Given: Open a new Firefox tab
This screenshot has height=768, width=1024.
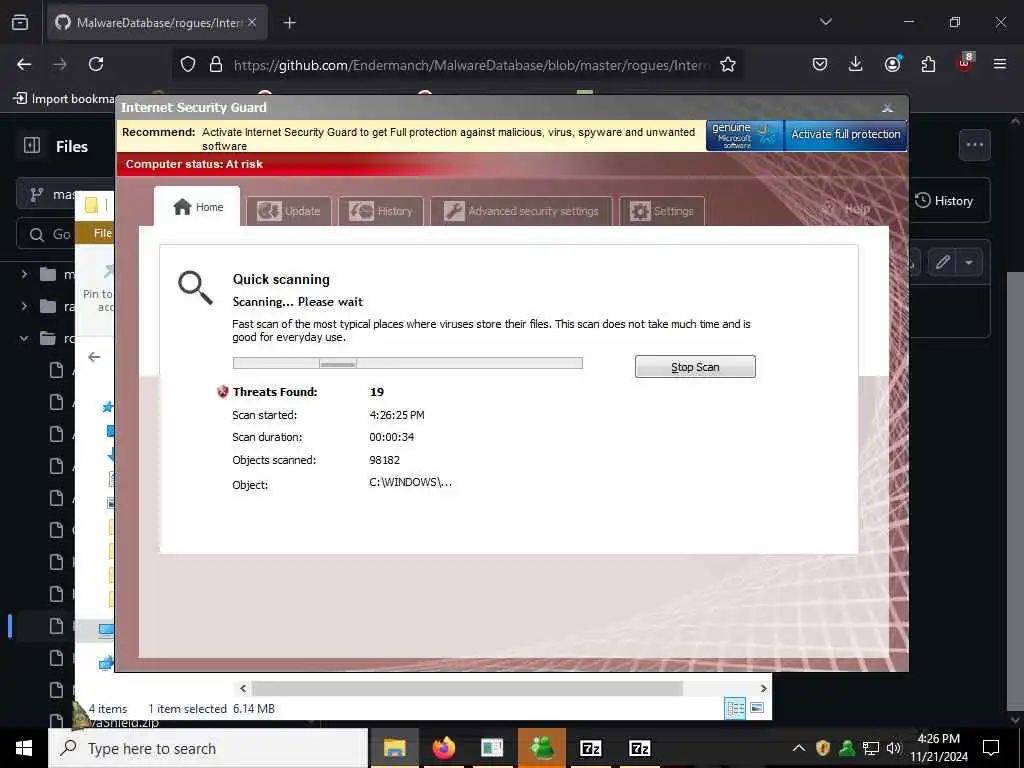Looking at the screenshot, I should click(289, 23).
